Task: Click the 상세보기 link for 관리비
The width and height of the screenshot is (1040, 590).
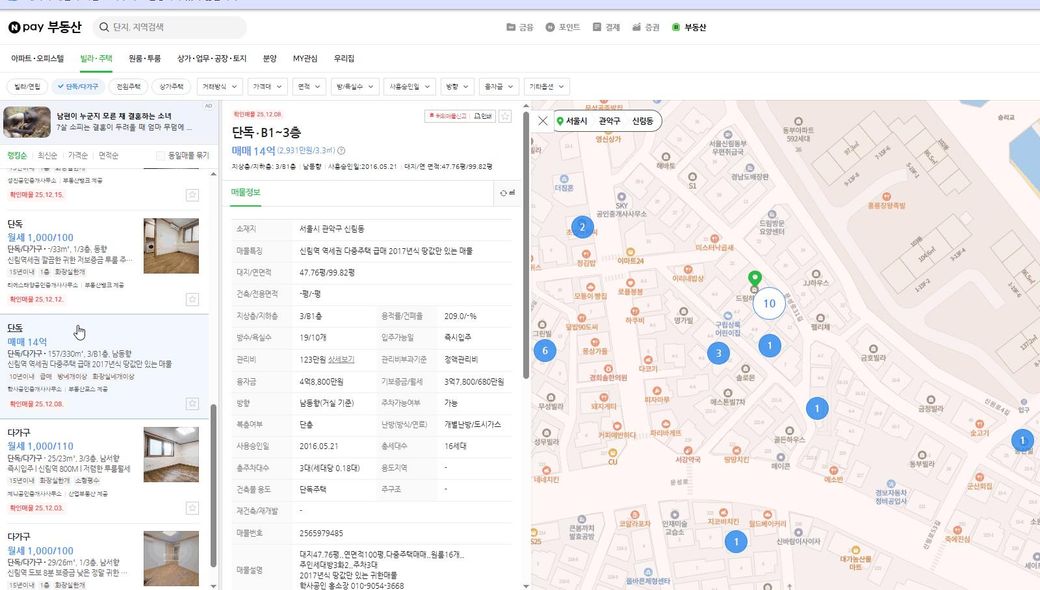Action: [342, 359]
